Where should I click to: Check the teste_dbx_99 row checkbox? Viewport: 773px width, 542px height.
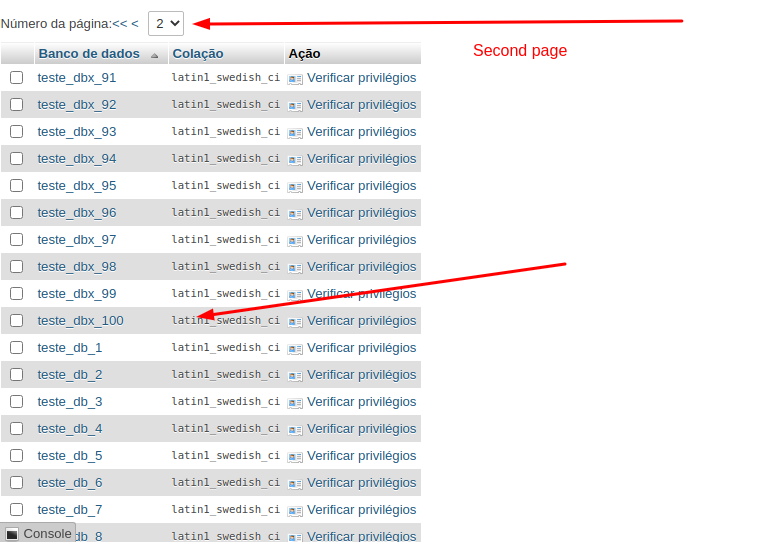pyautogui.click(x=16, y=293)
